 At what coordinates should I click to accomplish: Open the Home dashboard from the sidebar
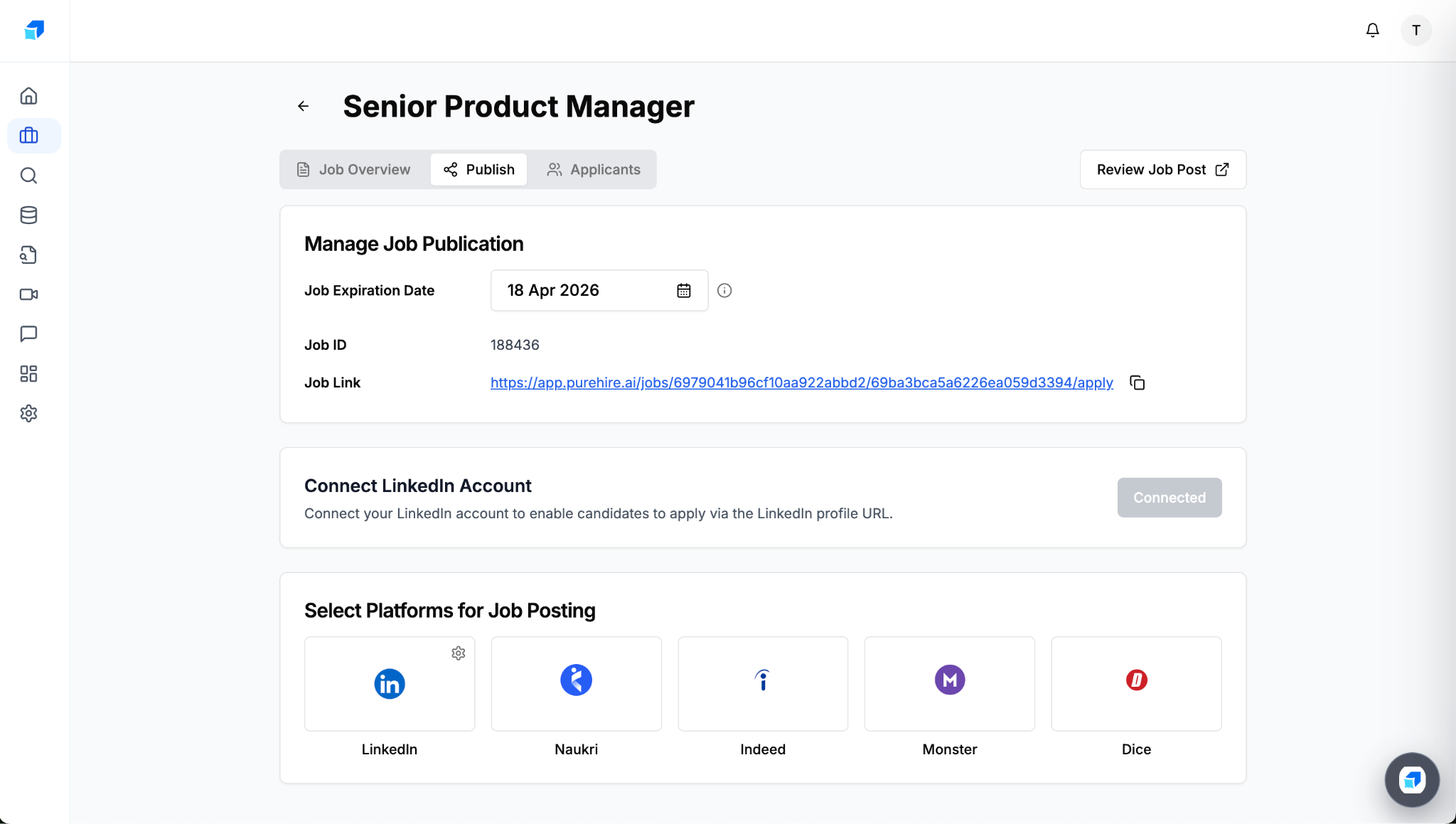pos(28,95)
